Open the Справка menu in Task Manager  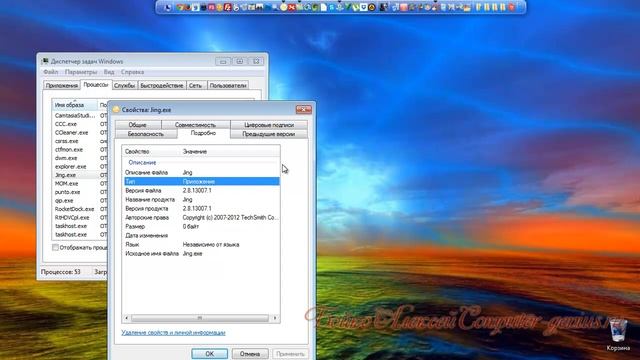coord(132,72)
